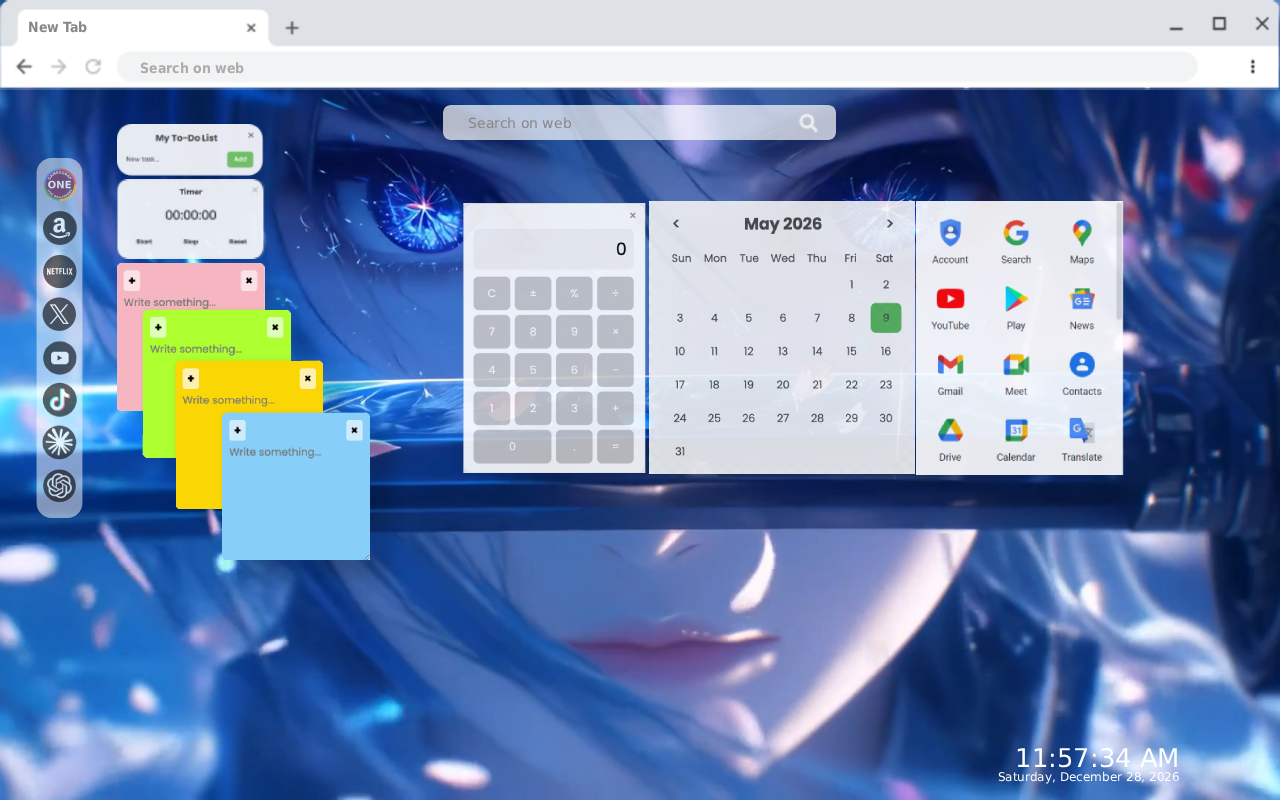Image resolution: width=1280 pixels, height=800 pixels.
Task: Open the X (Twitter) sidebar shortcut
Action: (60, 314)
